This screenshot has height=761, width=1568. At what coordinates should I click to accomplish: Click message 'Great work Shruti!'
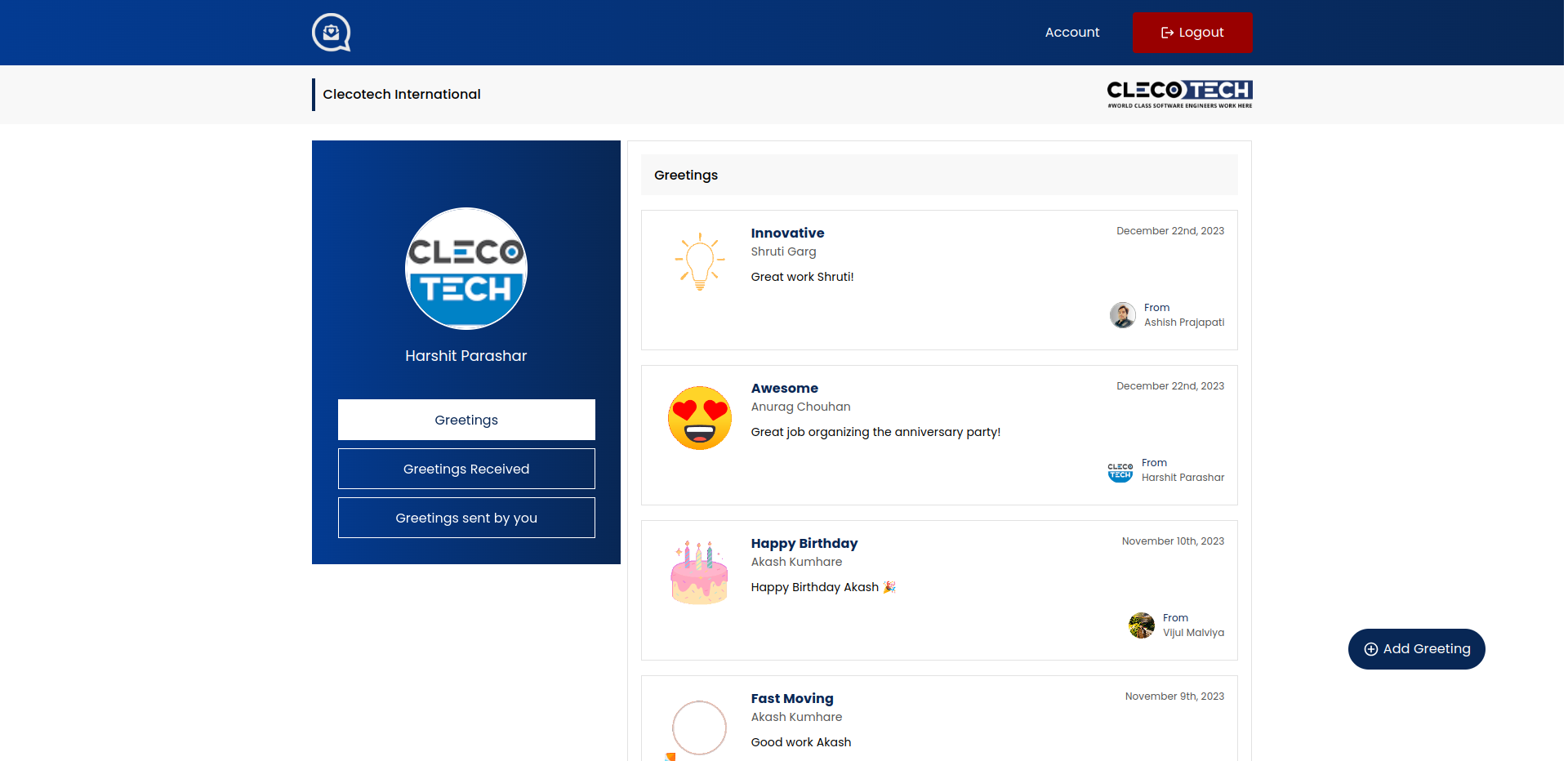click(x=802, y=277)
